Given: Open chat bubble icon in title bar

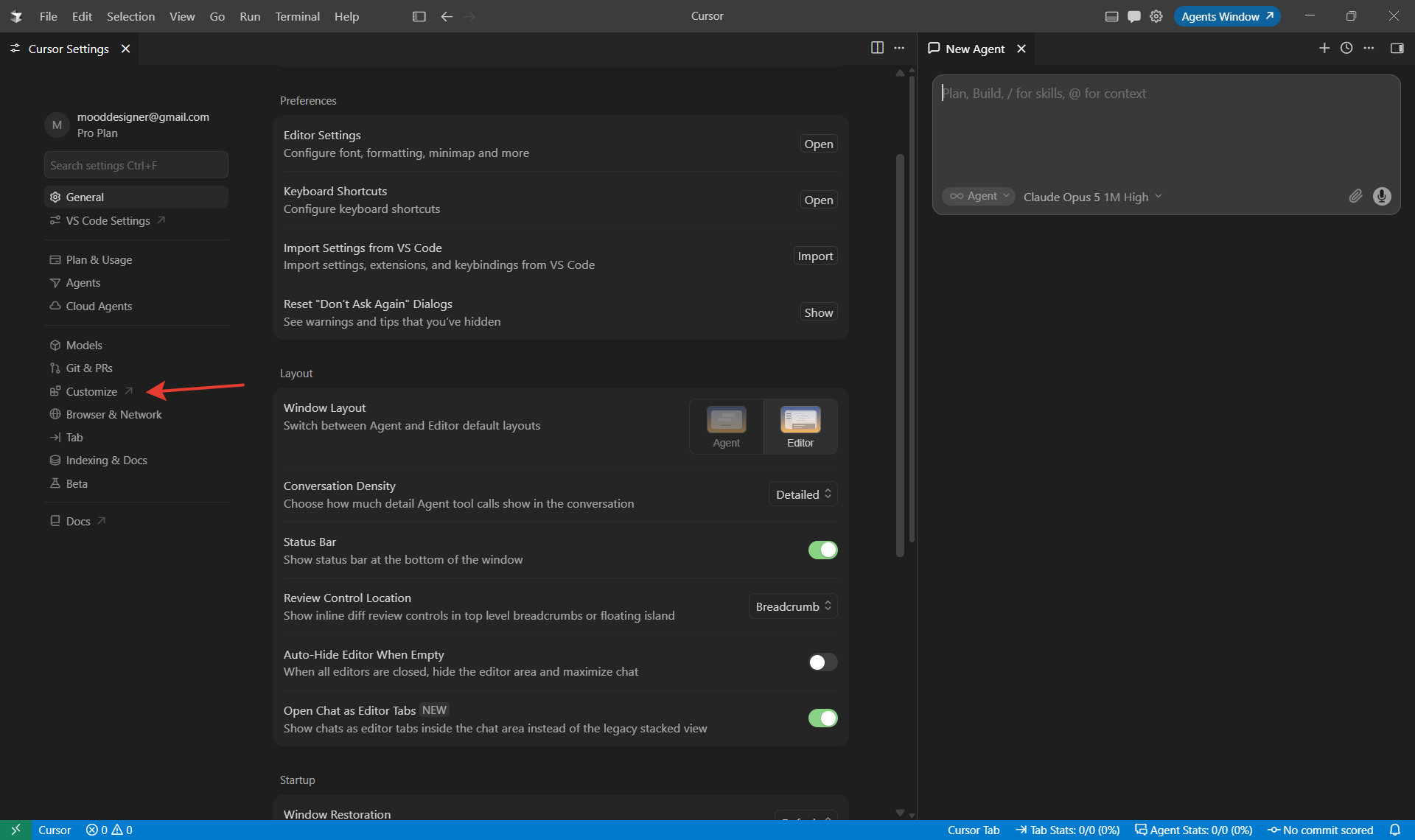Looking at the screenshot, I should [1133, 16].
